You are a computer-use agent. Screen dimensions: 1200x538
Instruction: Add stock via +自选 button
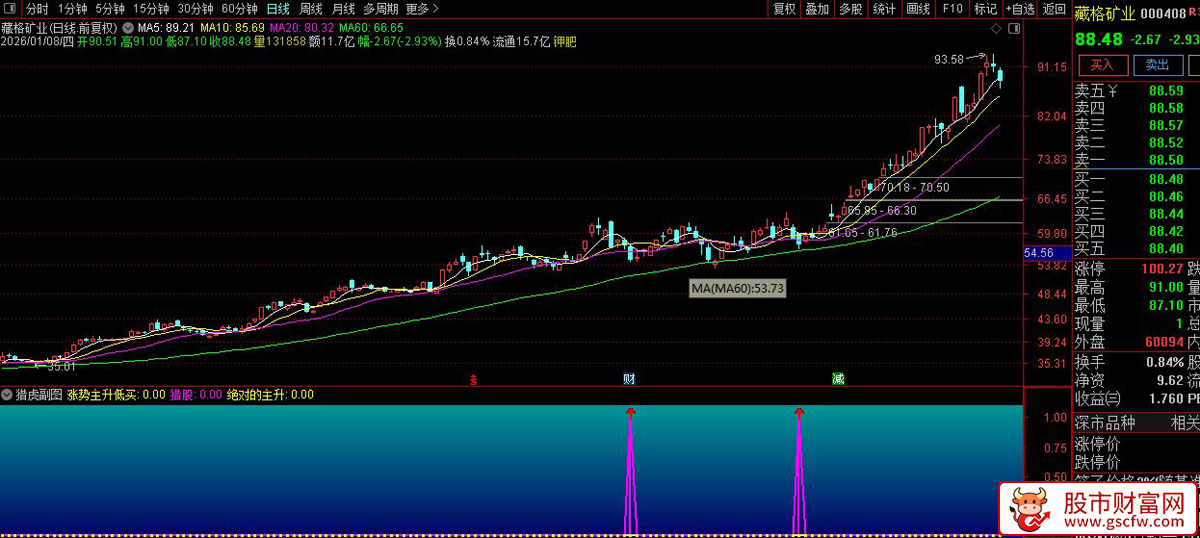click(1019, 9)
